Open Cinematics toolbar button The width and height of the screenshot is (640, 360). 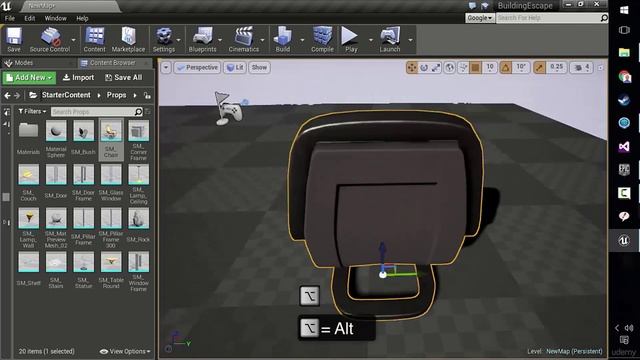(244, 39)
